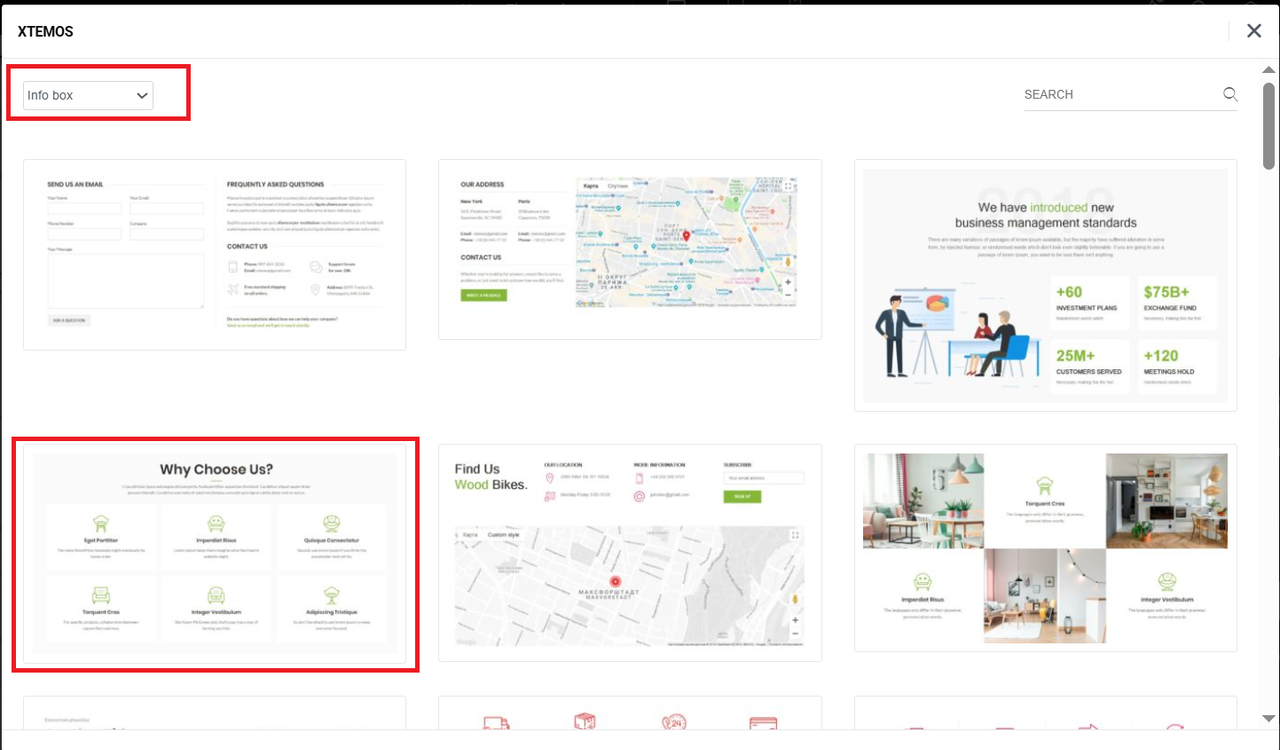The image size is (1280, 750).
Task: Pick the Find Us Wood Bikes template
Action: click(630, 553)
